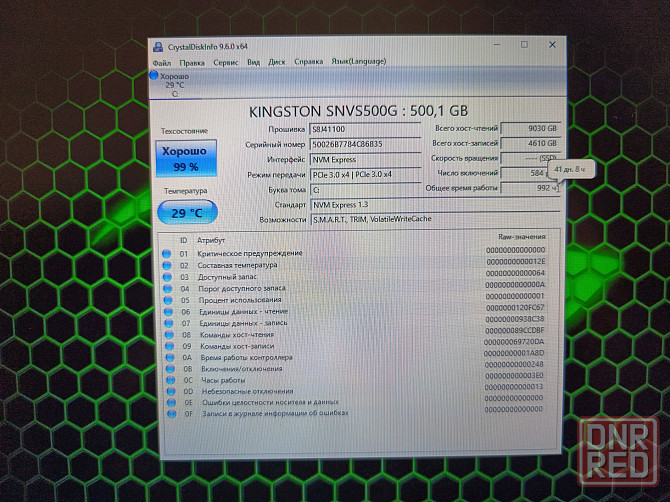Click the status icon for attribute 05
This screenshot has height=502, width=670.
pyautogui.click(x=168, y=300)
